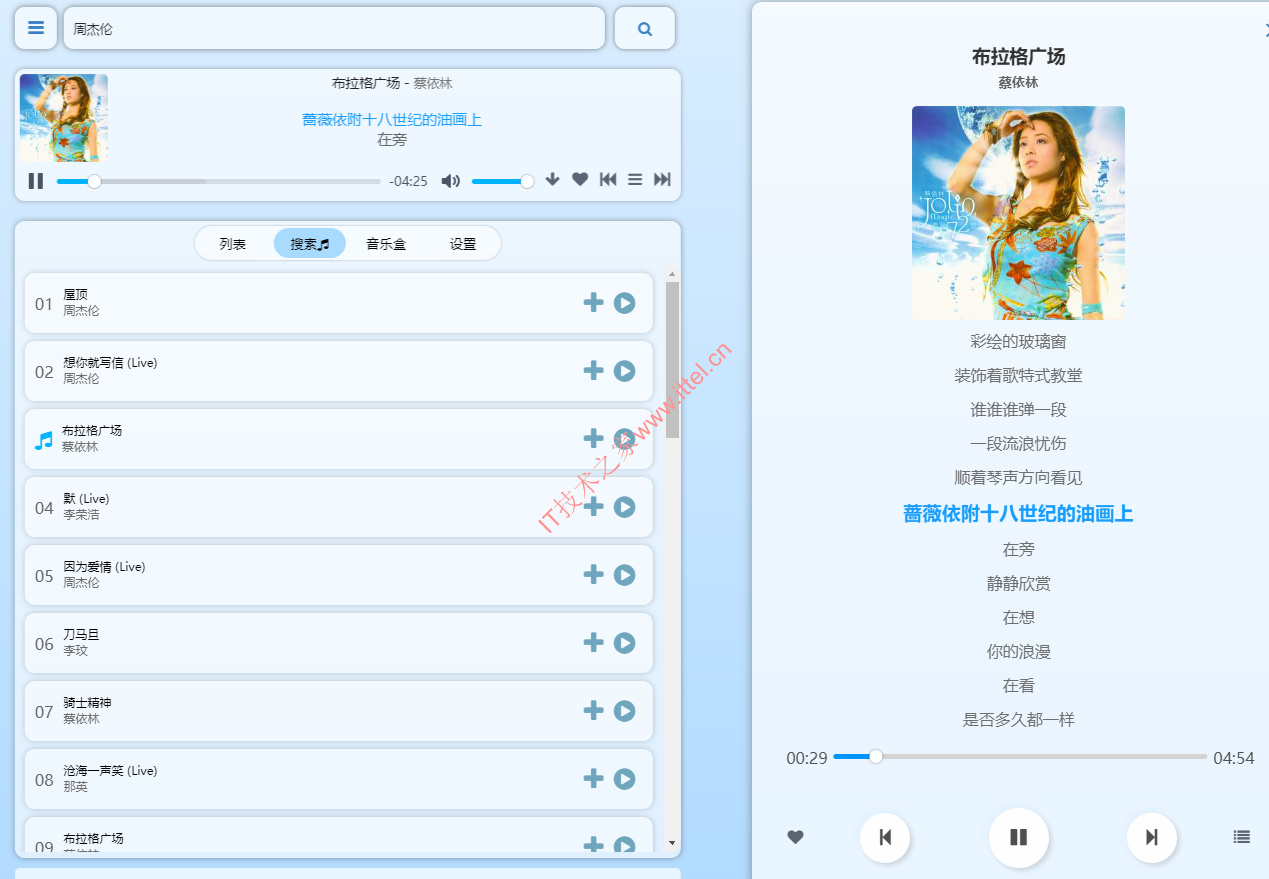Viewport: 1269px width, 879px height.
Task: Add 骑士精神 to playlist
Action: pos(594,710)
